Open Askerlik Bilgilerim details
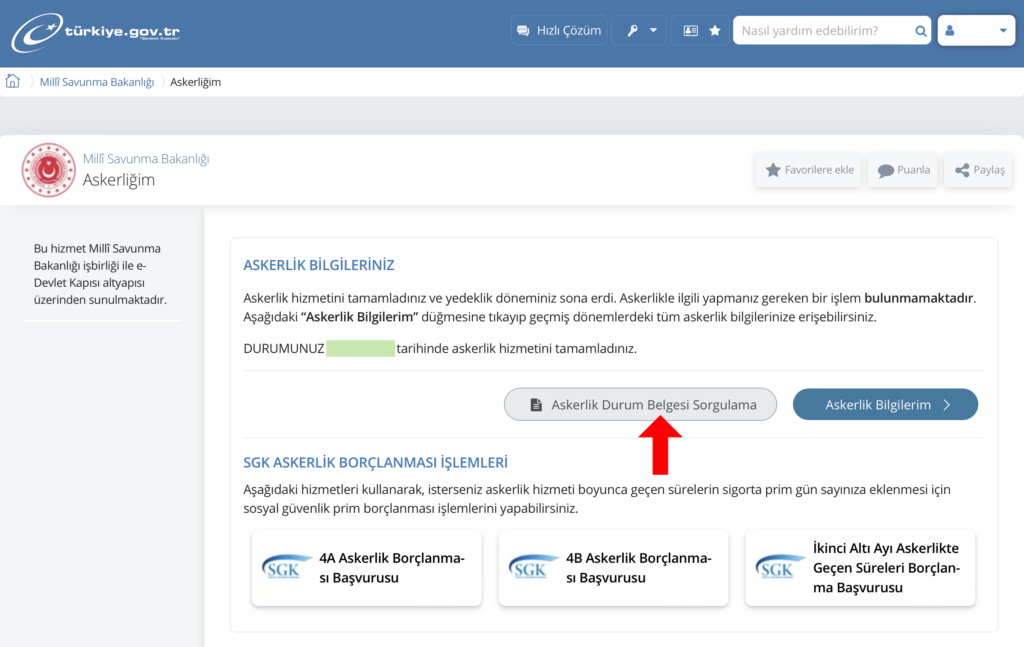The height and width of the screenshot is (647, 1024). 885,405
